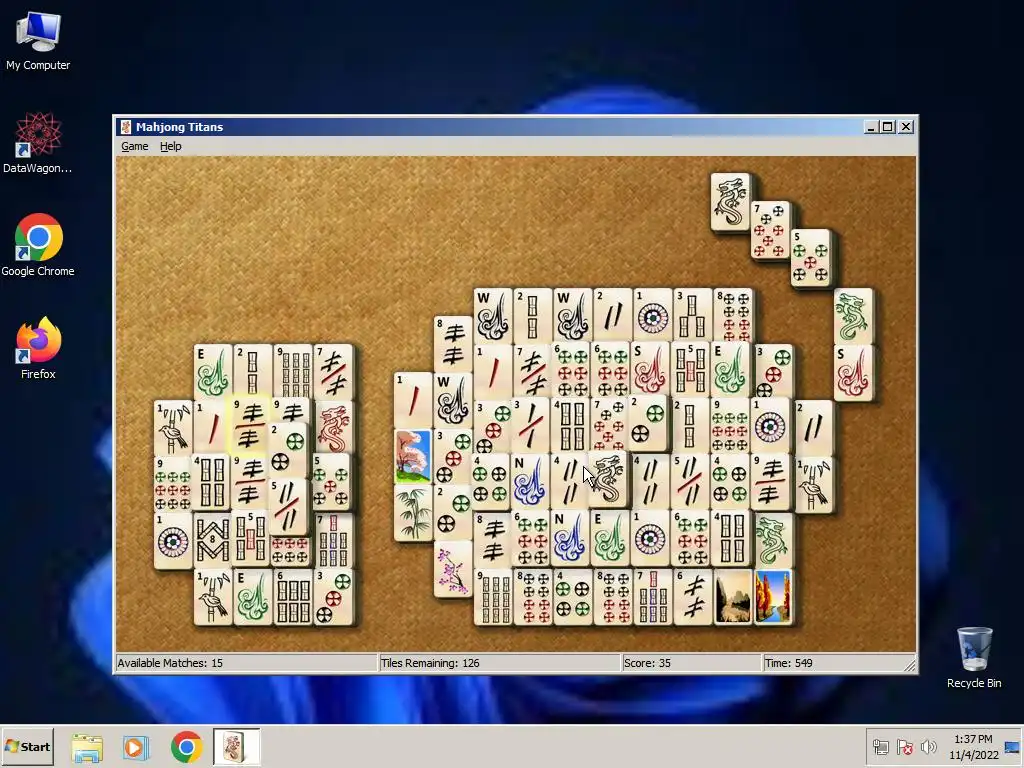Viewport: 1024px width, 768px height.
Task: Click the volume speaker tray icon
Action: pos(928,746)
